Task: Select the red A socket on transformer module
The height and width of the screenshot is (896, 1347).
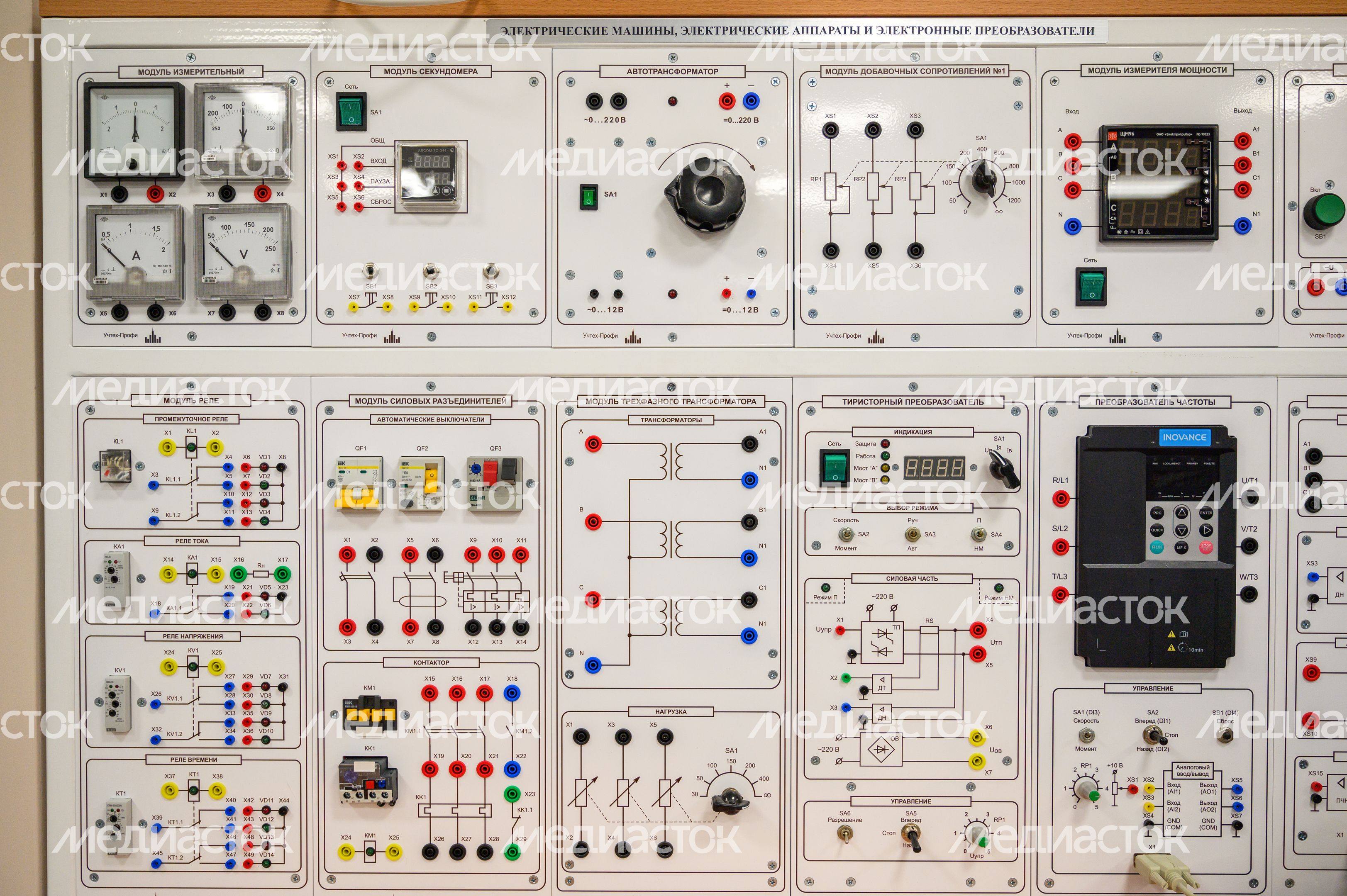Action: (593, 443)
